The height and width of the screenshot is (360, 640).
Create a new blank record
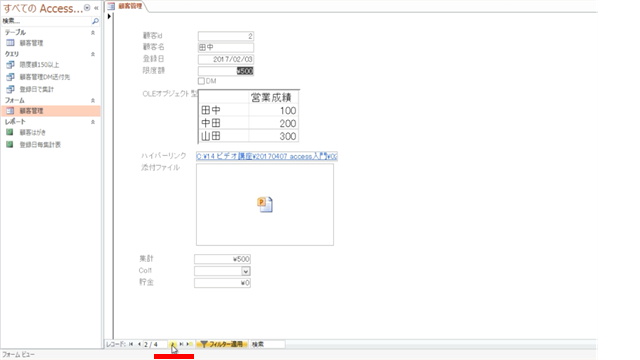(x=189, y=344)
